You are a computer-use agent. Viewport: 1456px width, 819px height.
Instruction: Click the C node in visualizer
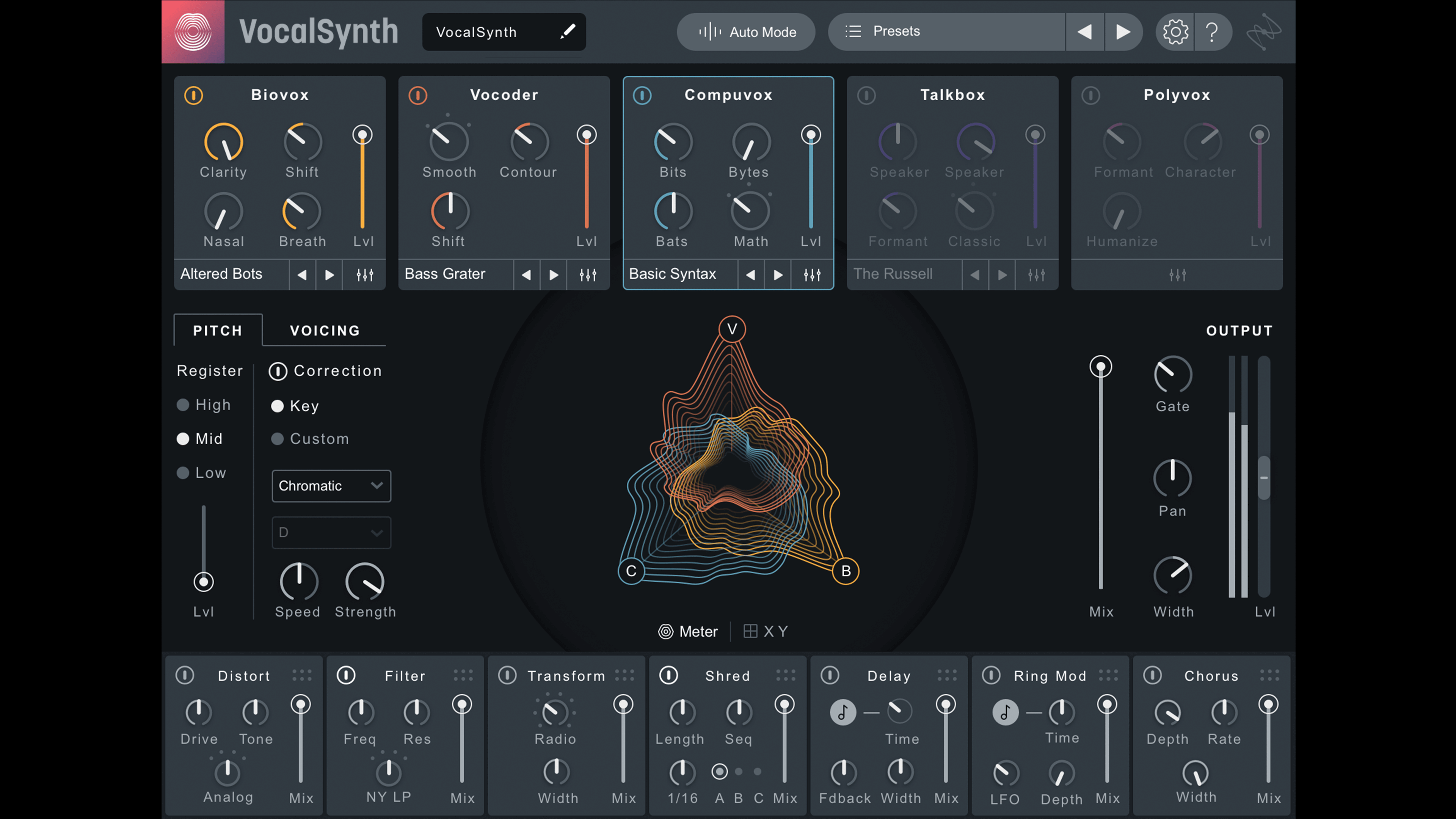click(631, 571)
